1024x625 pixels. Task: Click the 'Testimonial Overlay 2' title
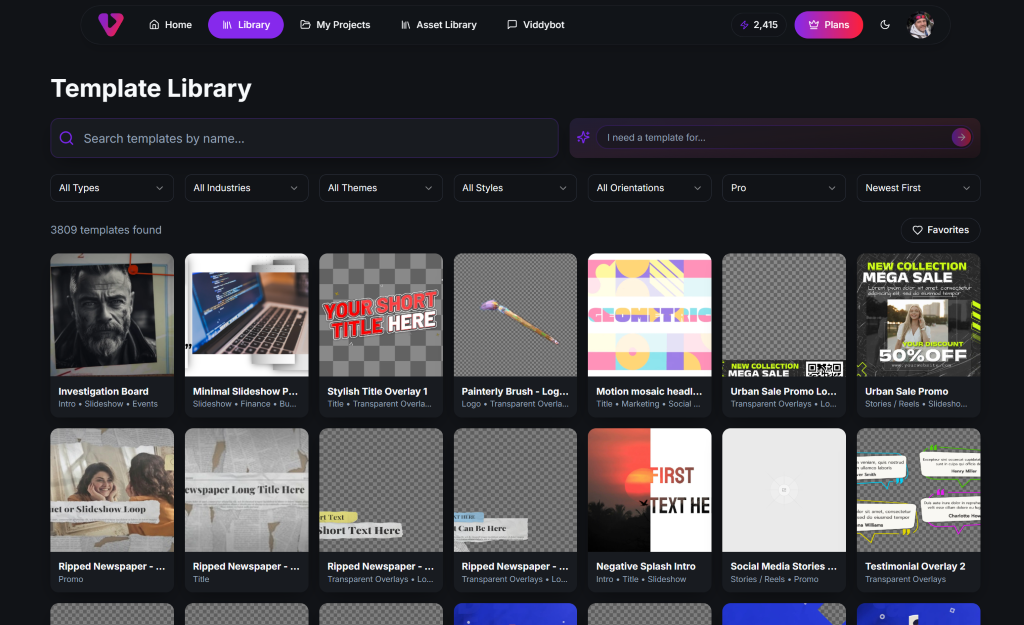coord(915,566)
